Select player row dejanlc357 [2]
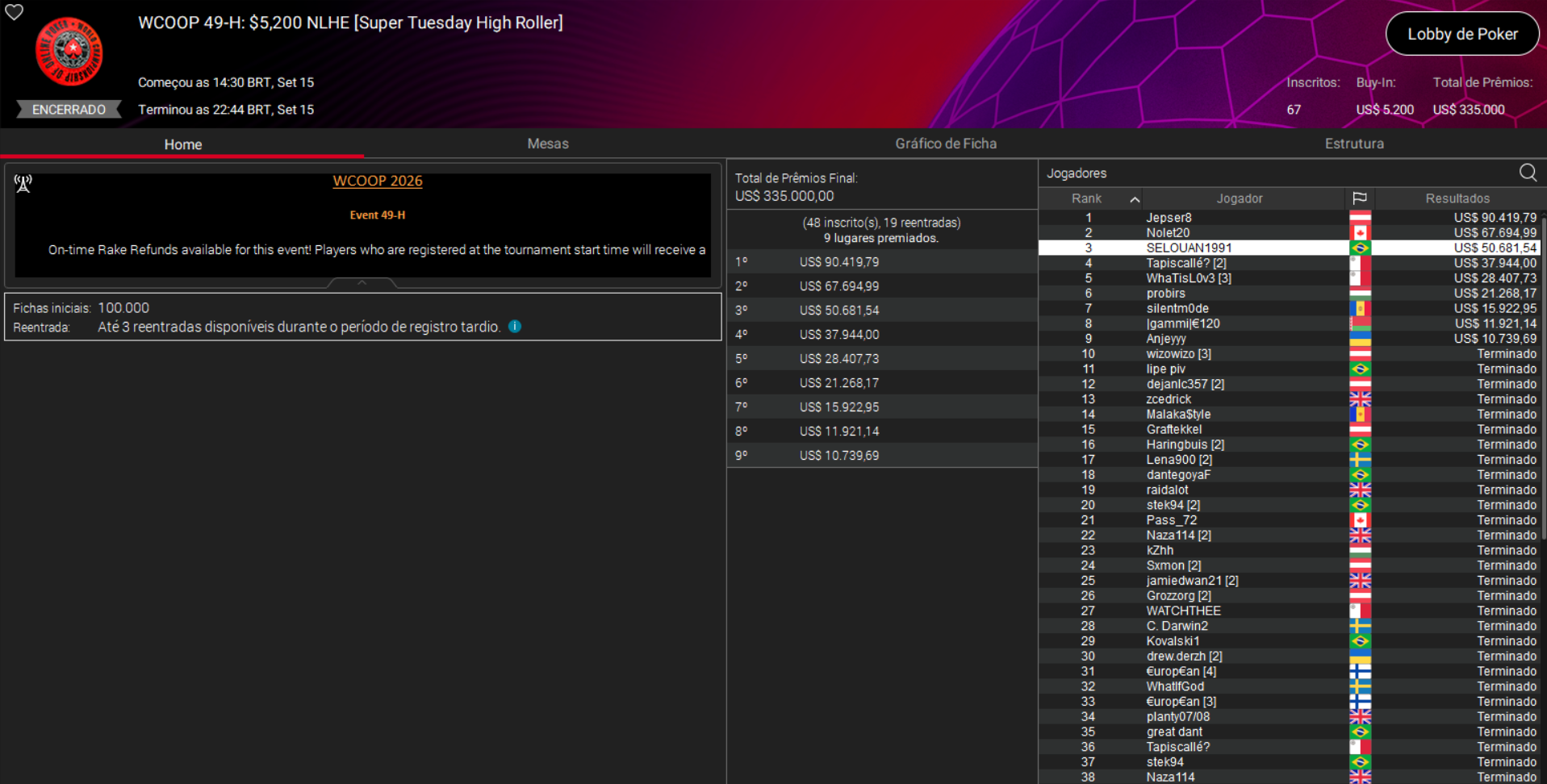Image resolution: width=1547 pixels, height=784 pixels. [1289, 384]
